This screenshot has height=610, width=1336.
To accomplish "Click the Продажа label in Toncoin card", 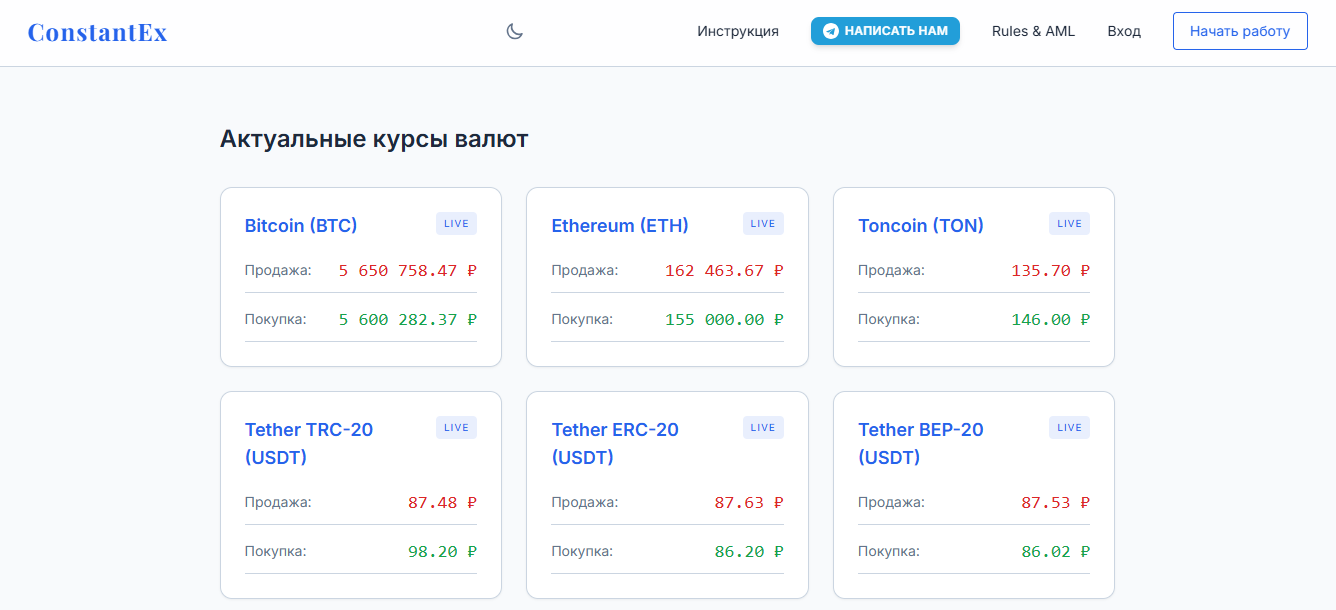I will tap(891, 270).
